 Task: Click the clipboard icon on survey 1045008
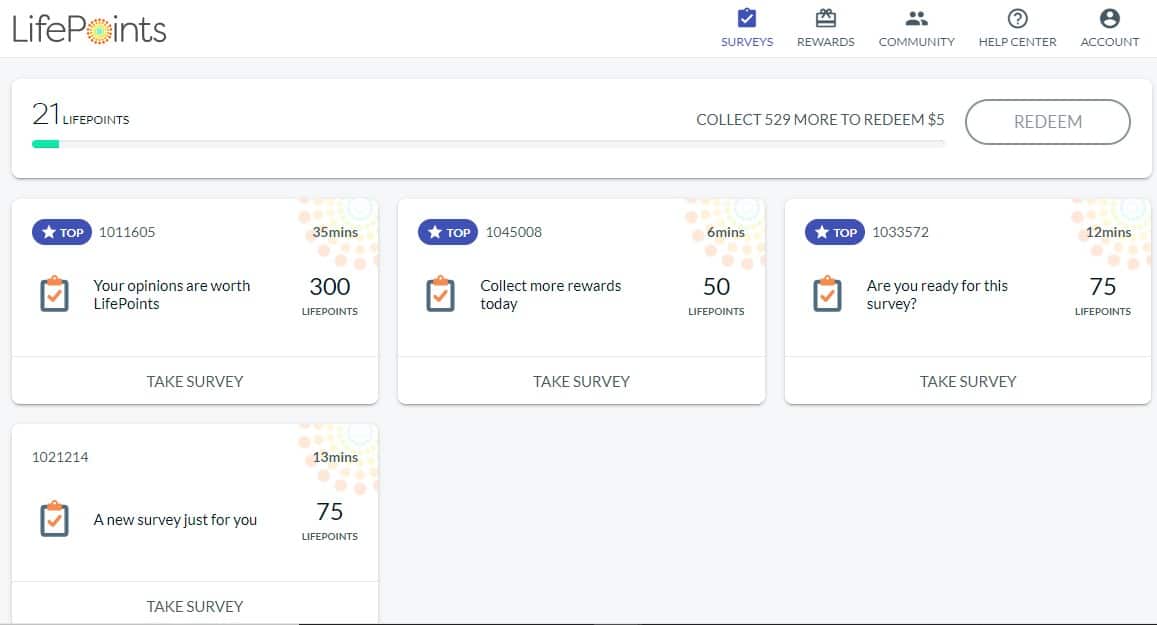coord(441,294)
